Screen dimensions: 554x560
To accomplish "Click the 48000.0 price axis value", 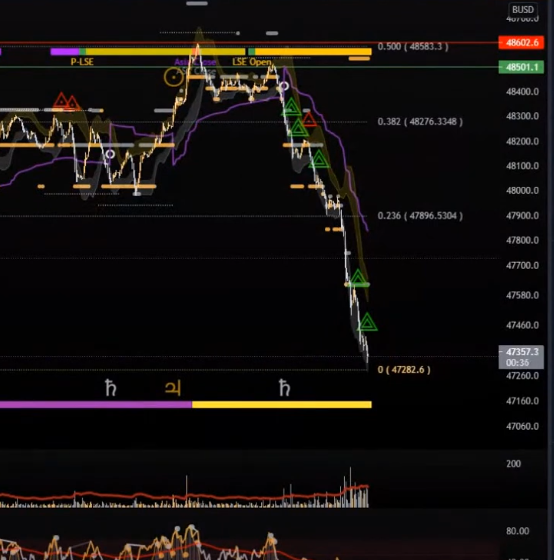I will click(x=522, y=190).
